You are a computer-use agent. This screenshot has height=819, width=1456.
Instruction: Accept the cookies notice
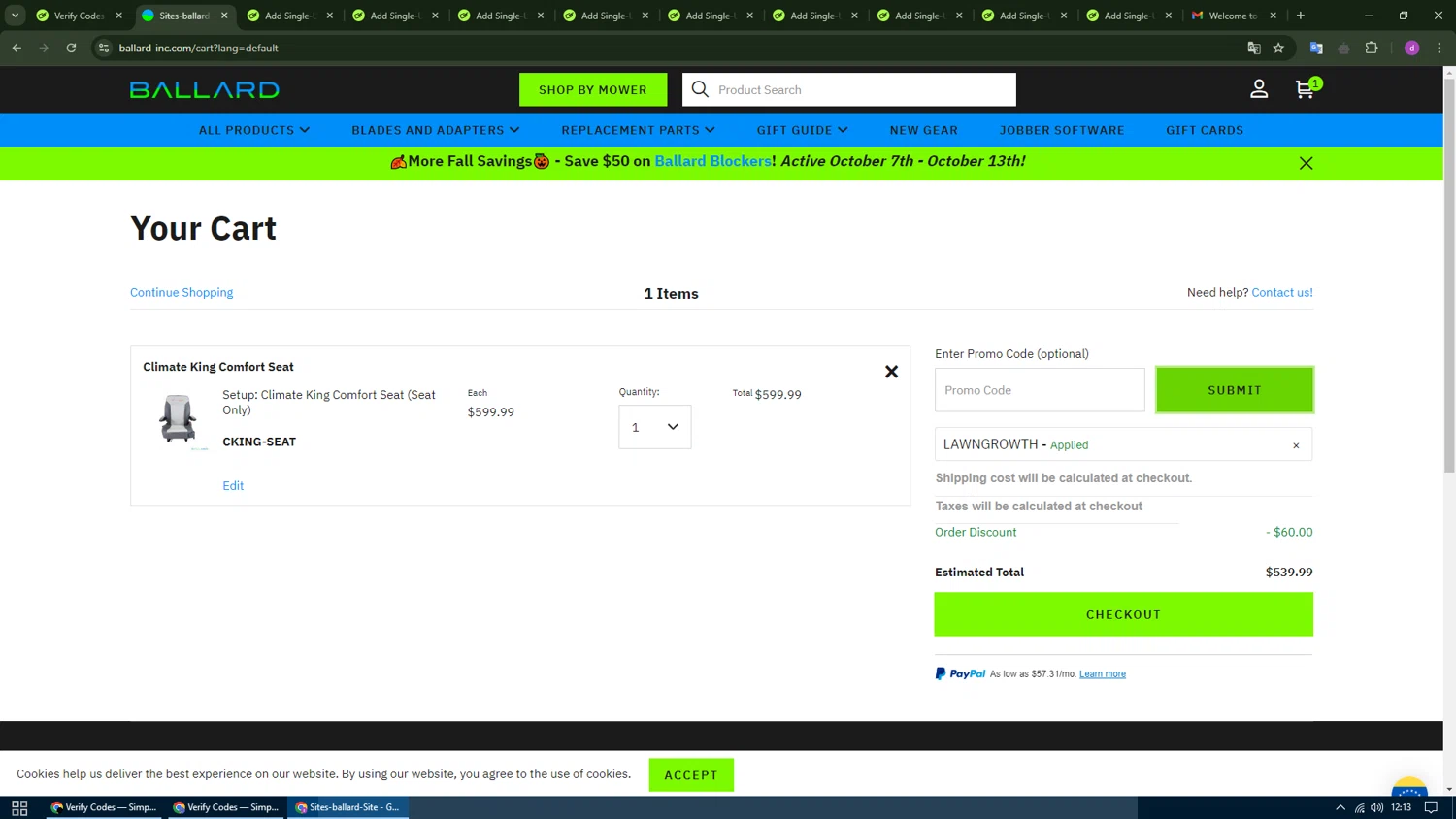(691, 774)
